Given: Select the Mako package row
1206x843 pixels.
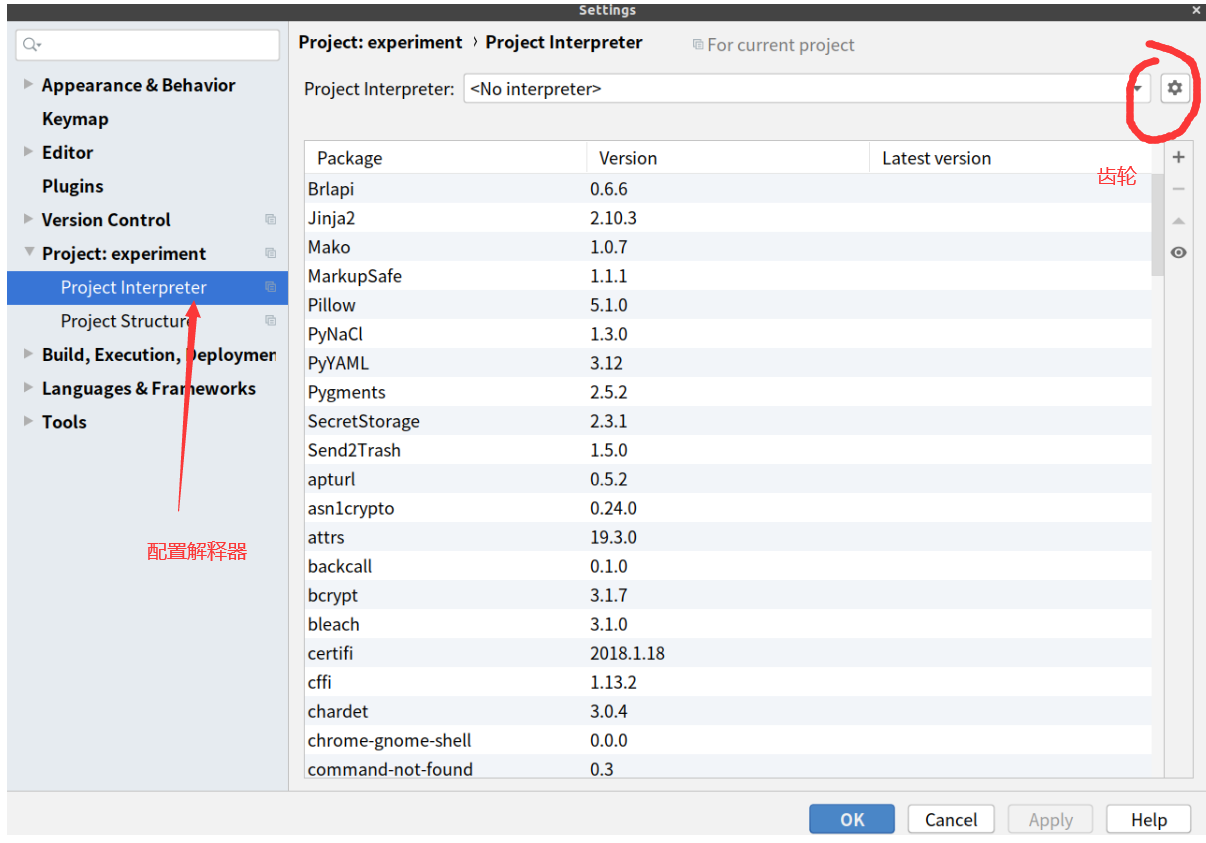Looking at the screenshot, I should 728,247.
